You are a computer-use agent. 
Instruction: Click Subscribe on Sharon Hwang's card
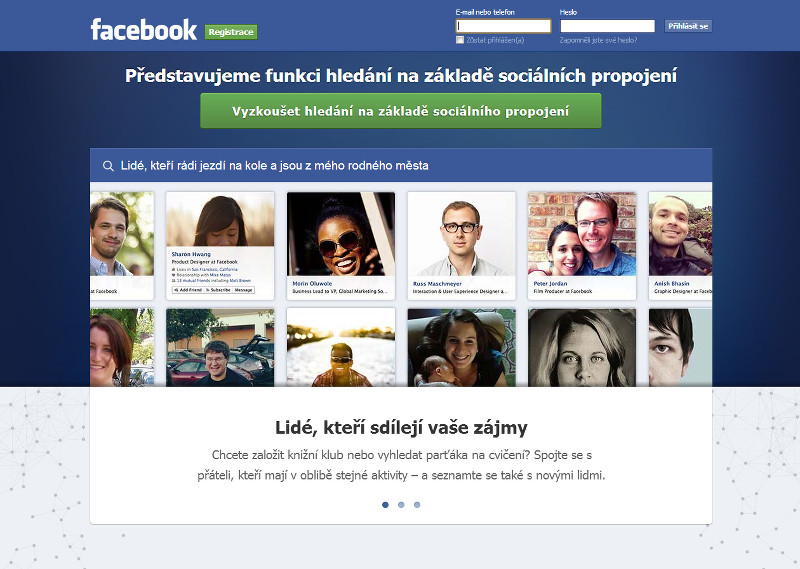coord(218,290)
